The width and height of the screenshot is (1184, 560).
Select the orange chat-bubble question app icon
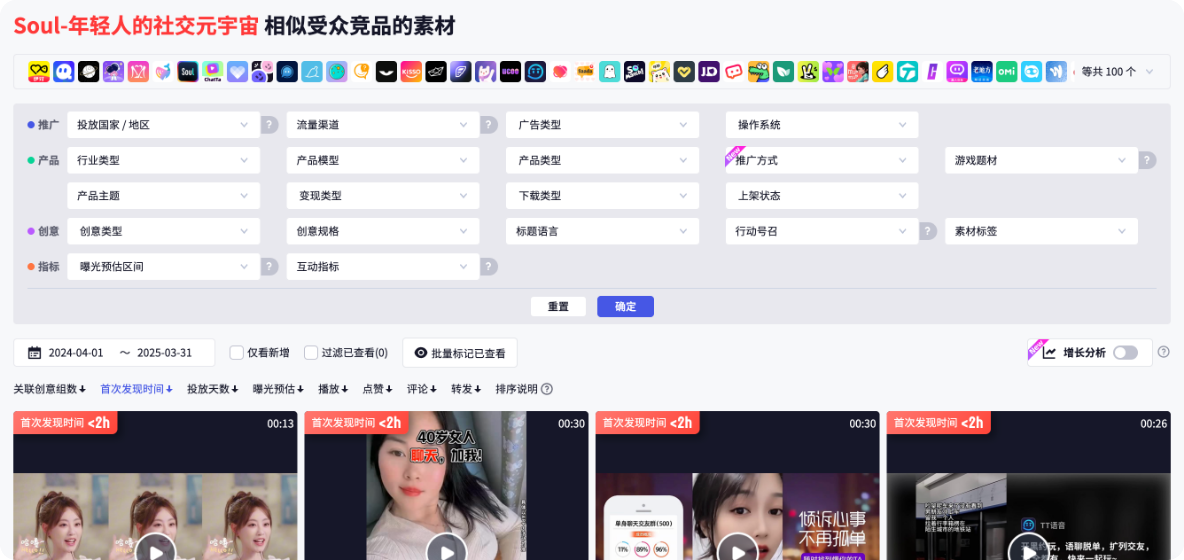tap(362, 72)
